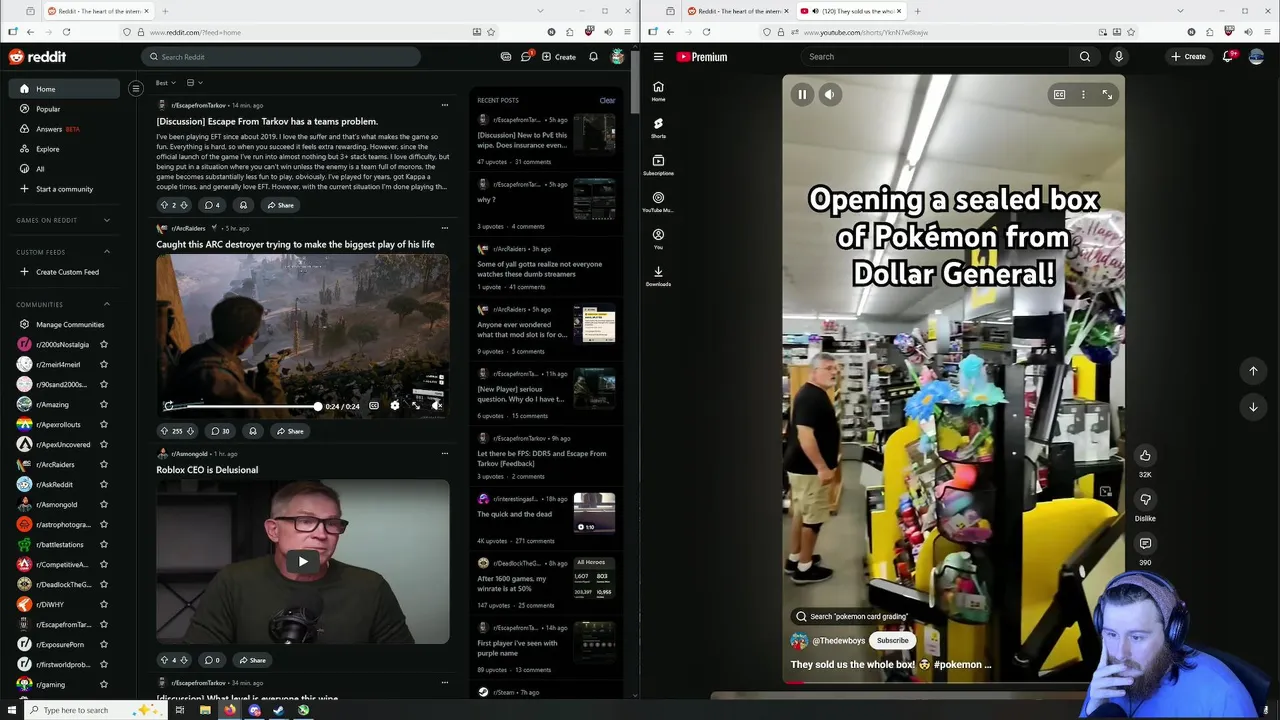Open the feed view layout dropdown
The height and width of the screenshot is (720, 1280).
[x=194, y=83]
